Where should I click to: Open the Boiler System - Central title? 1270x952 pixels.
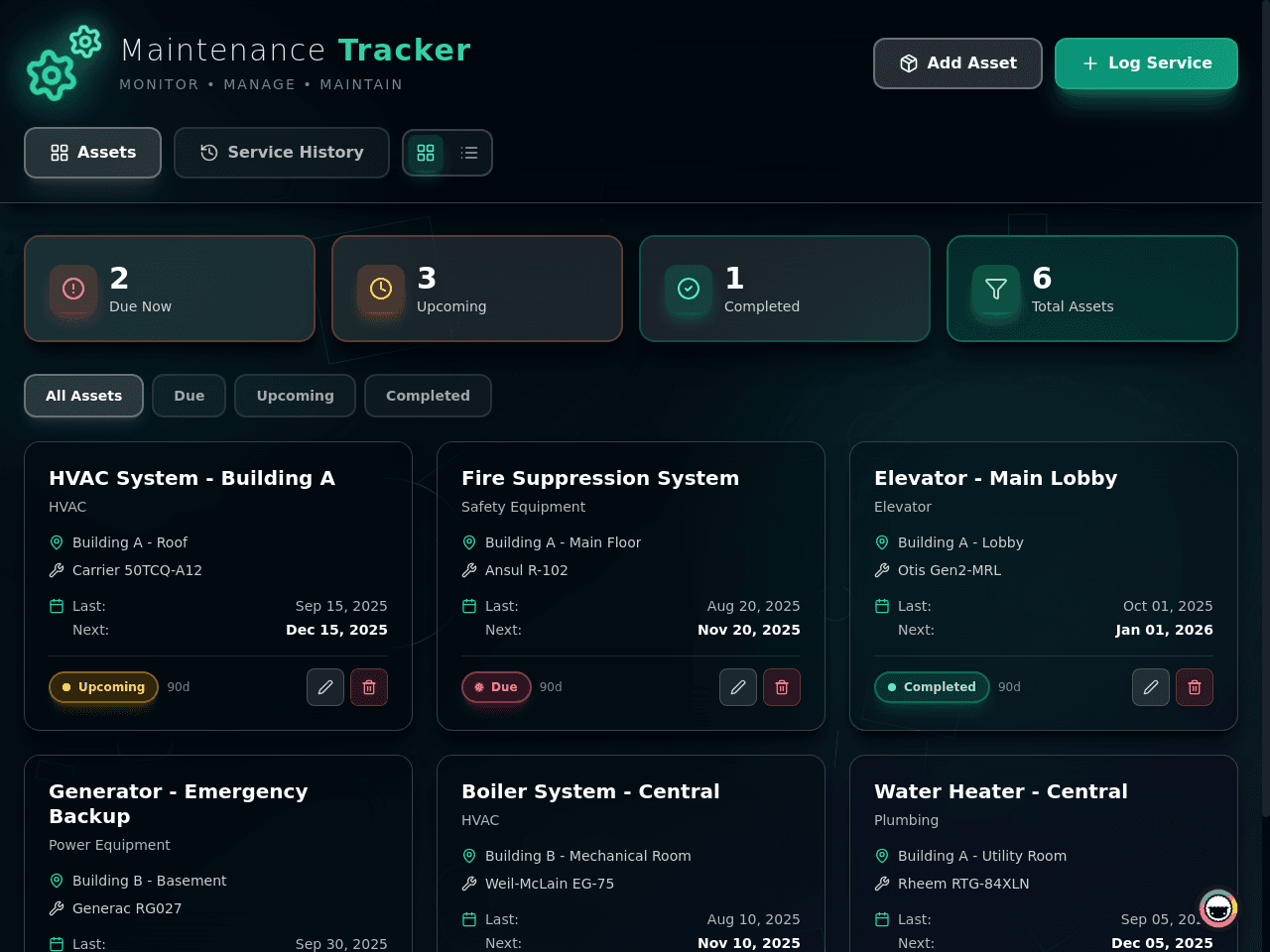point(590,791)
